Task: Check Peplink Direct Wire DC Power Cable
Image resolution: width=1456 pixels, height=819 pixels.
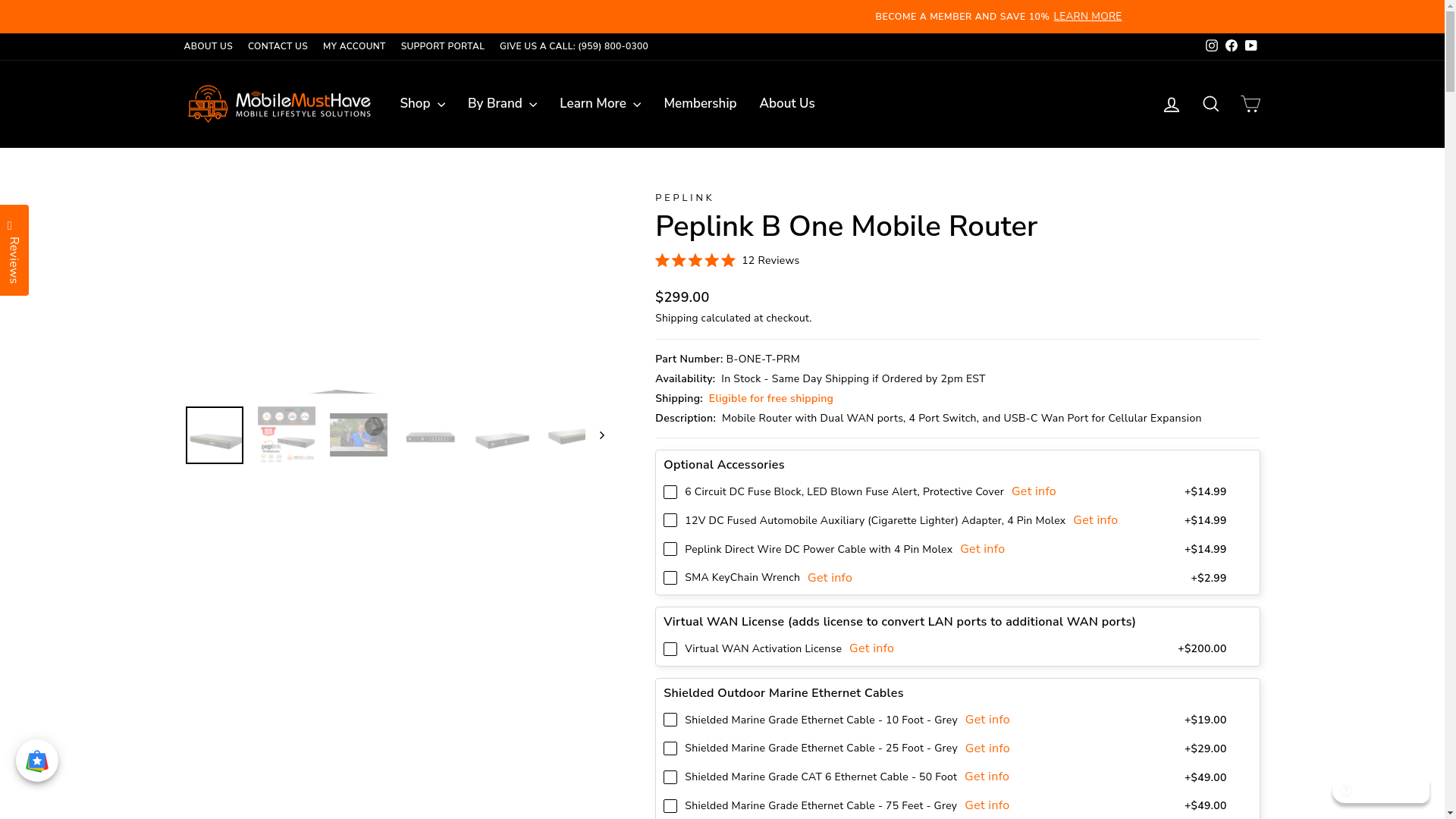Action: point(670,549)
